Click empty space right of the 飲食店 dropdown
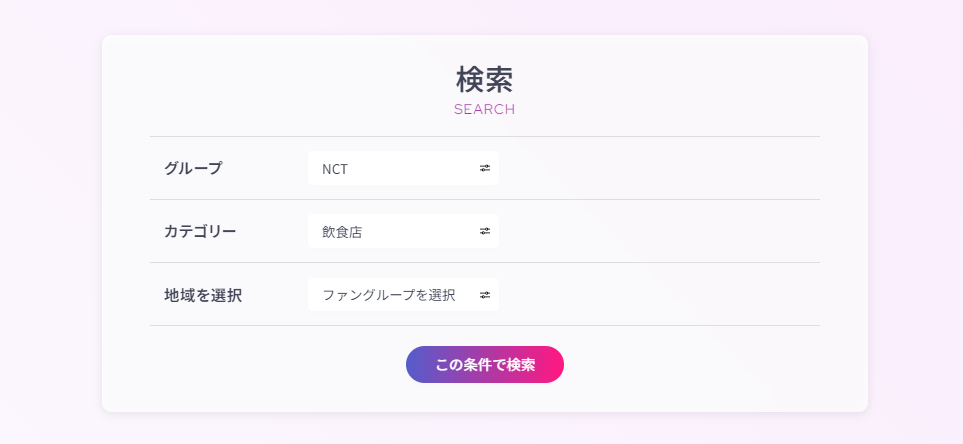Viewport: 963px width, 444px height. pyautogui.click(x=660, y=231)
